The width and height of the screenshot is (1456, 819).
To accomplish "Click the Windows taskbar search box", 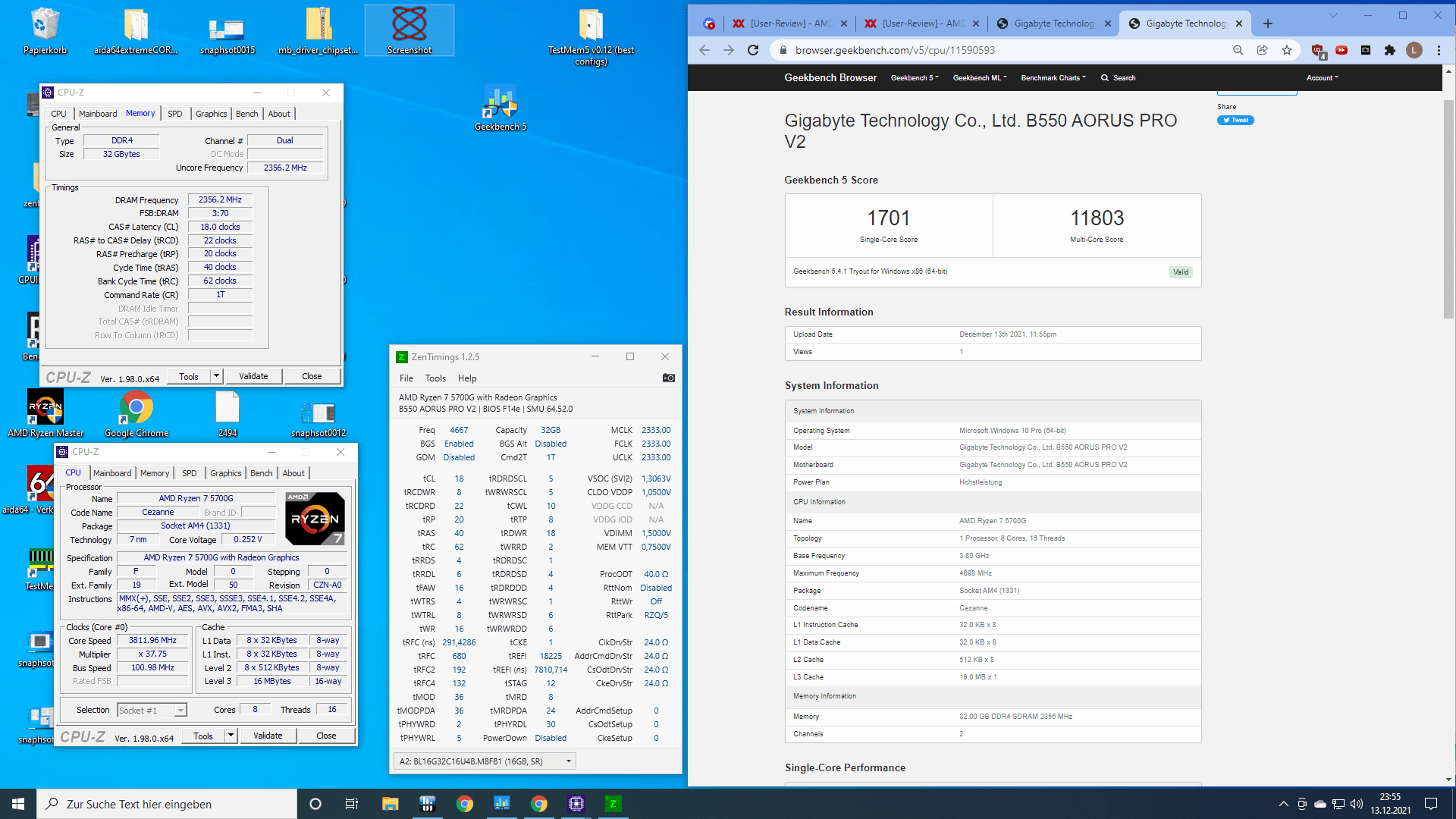I will [x=167, y=804].
